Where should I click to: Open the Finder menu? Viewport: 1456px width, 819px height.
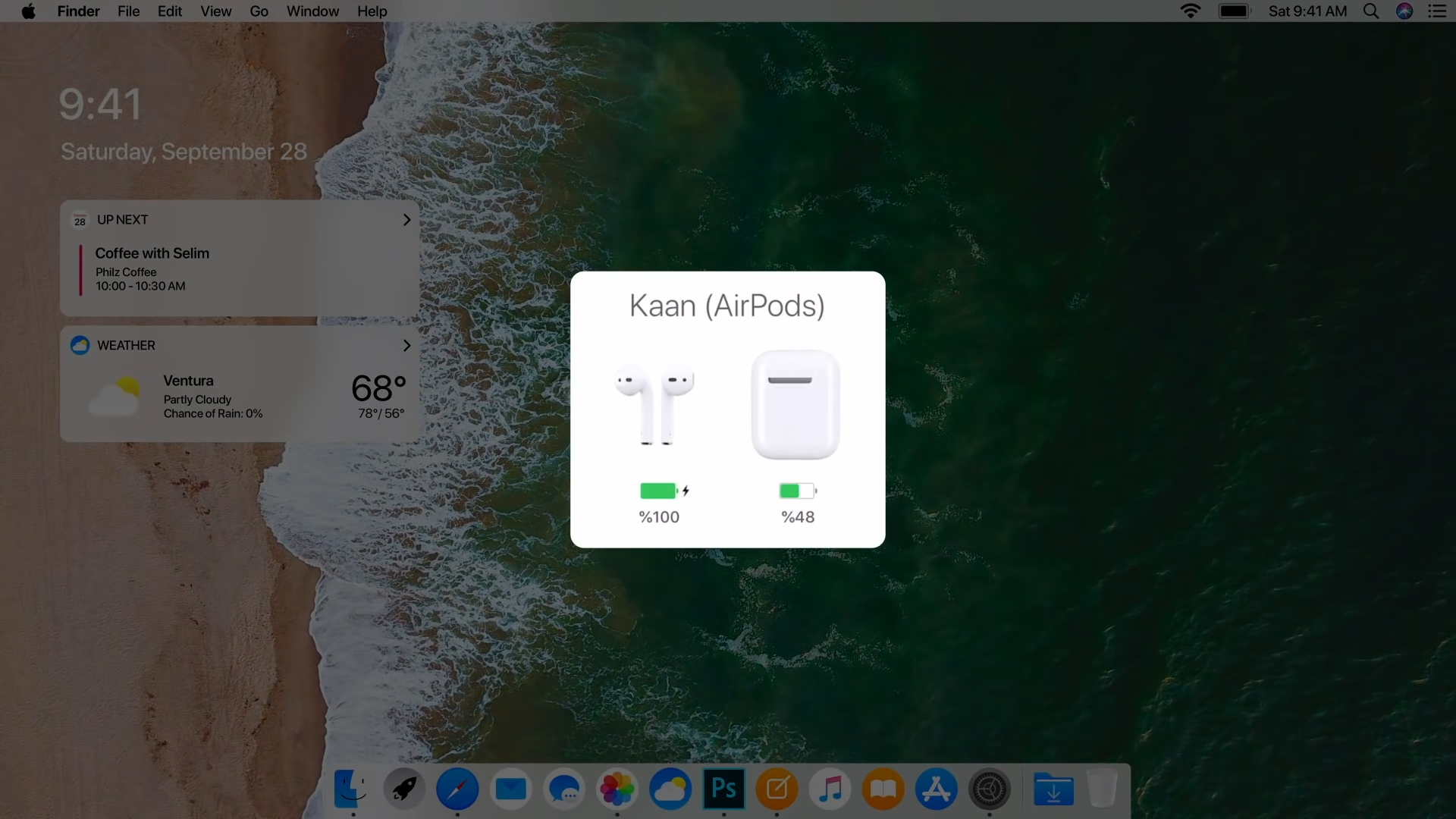pos(79,11)
